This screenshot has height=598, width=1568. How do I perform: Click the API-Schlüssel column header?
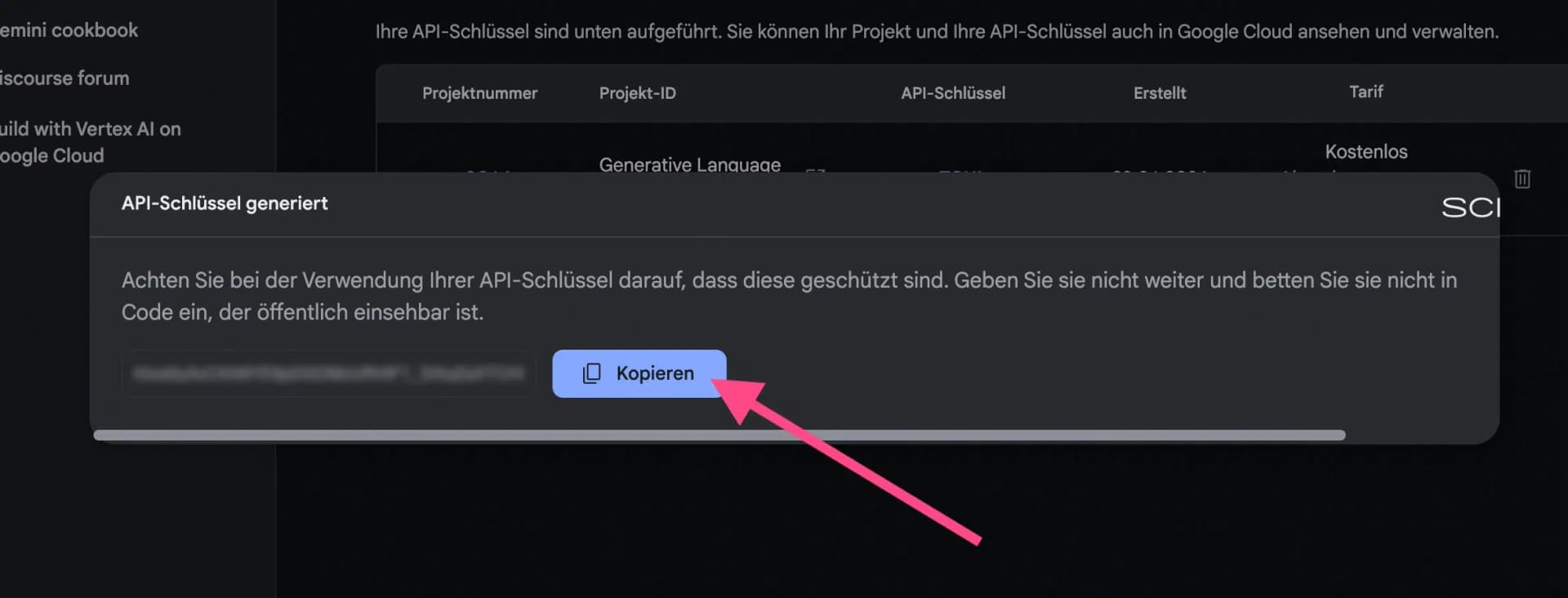point(952,93)
